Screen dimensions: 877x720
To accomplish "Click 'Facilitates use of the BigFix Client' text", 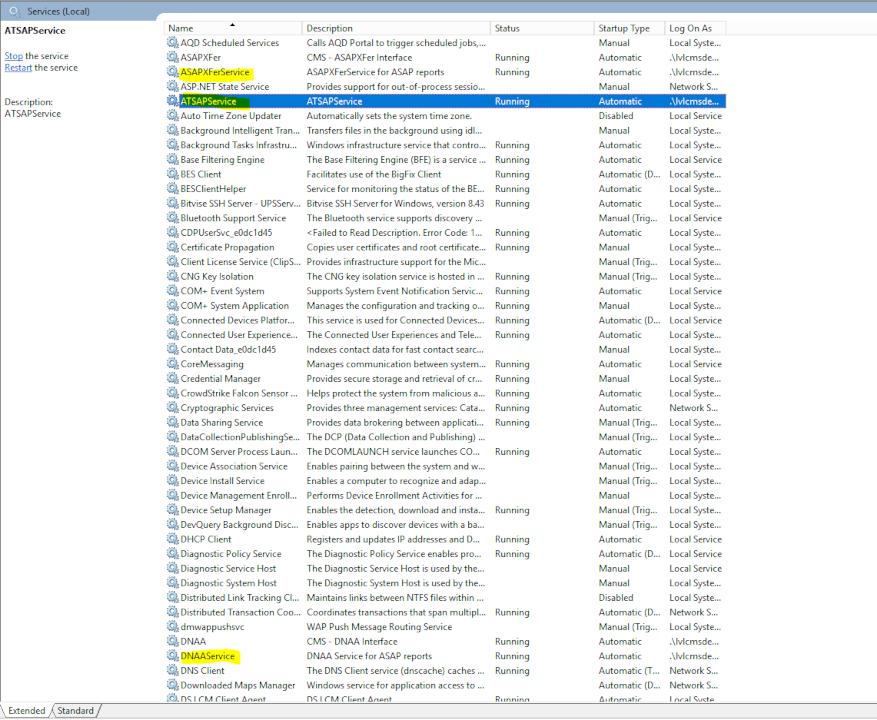I will 374,174.
